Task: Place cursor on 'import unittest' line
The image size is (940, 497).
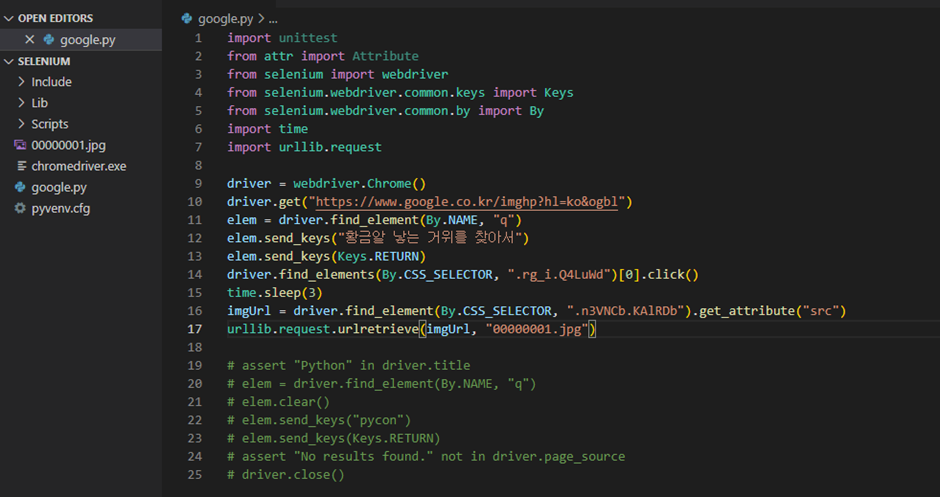Action: (x=282, y=38)
